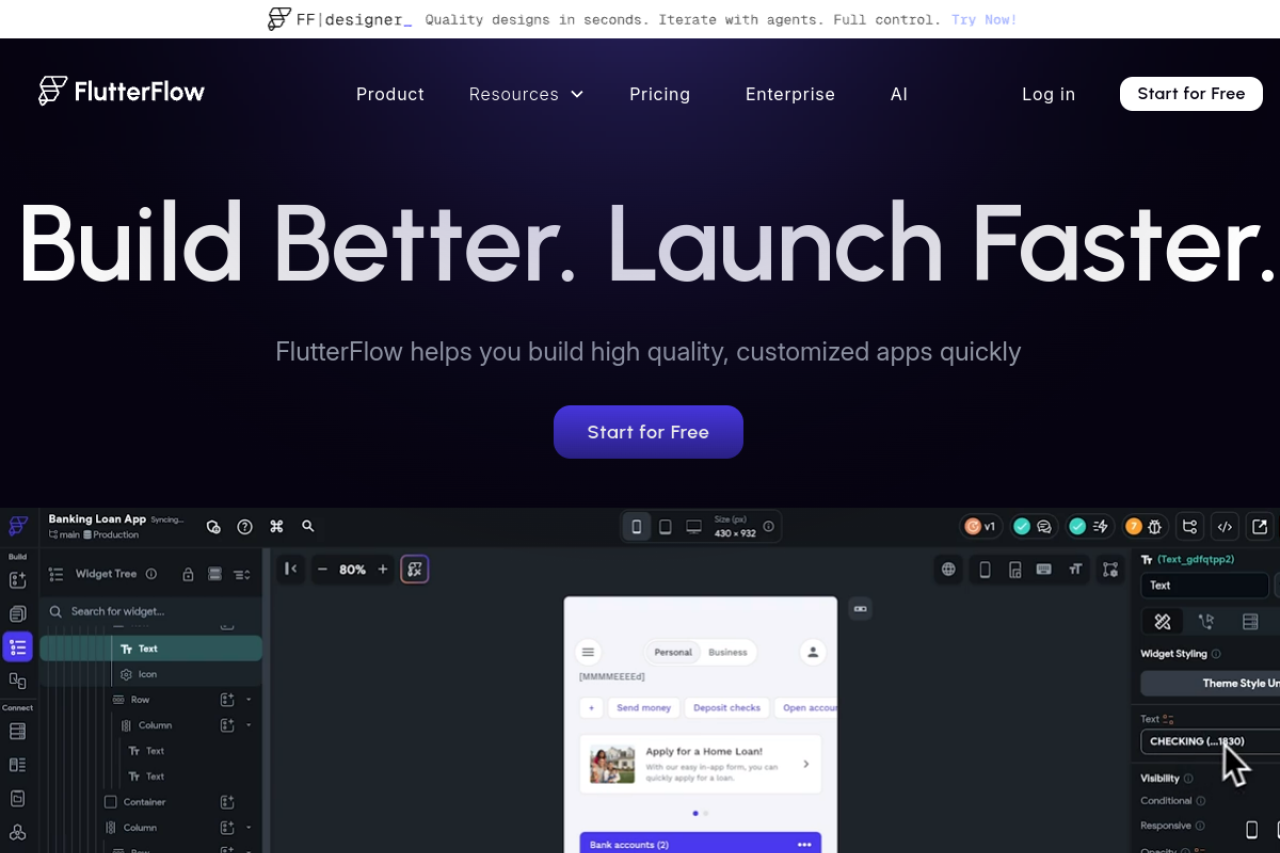Click the open external run icon
1280x853 pixels.
coord(1260,526)
